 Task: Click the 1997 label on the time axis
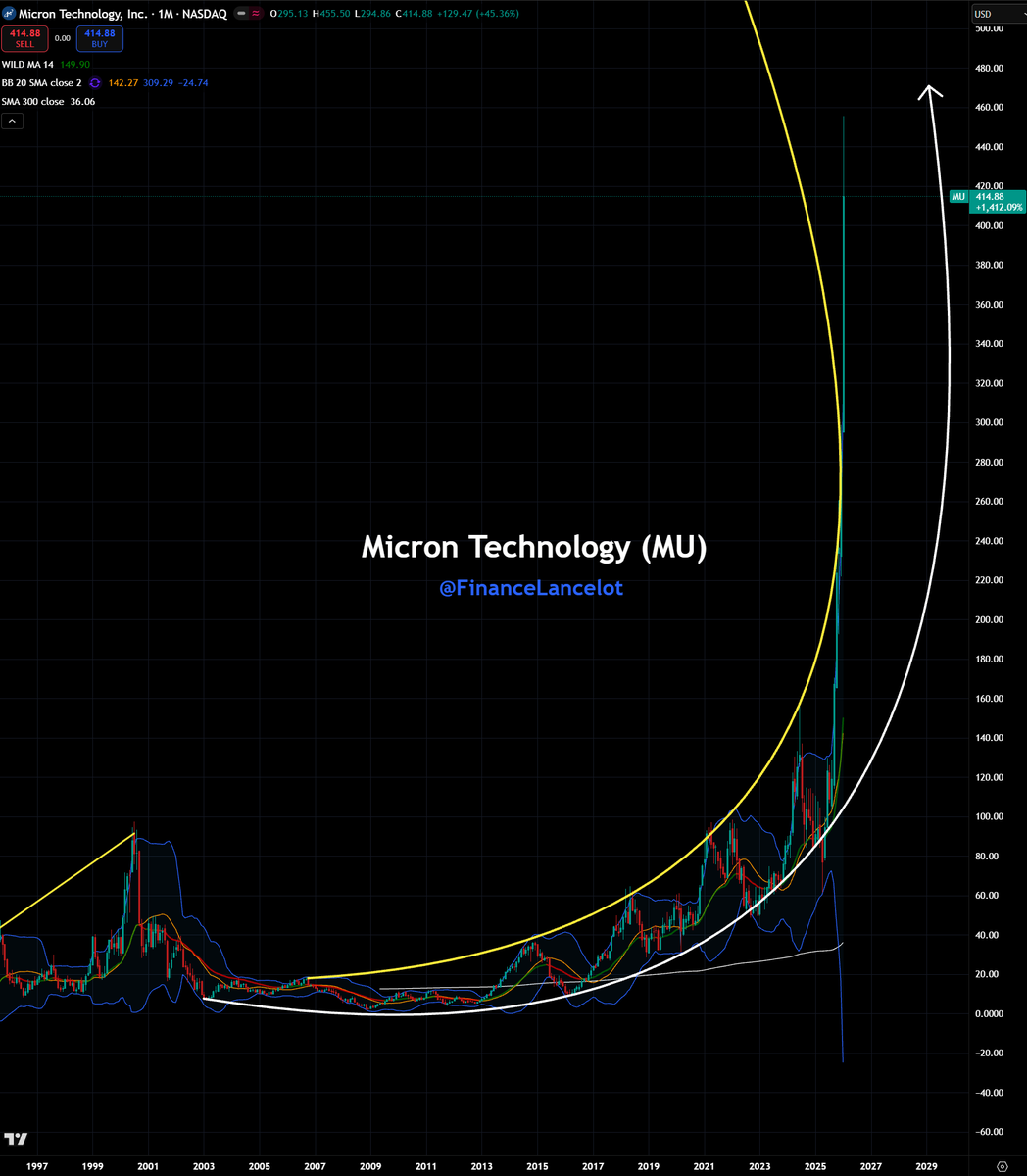coord(37,1166)
